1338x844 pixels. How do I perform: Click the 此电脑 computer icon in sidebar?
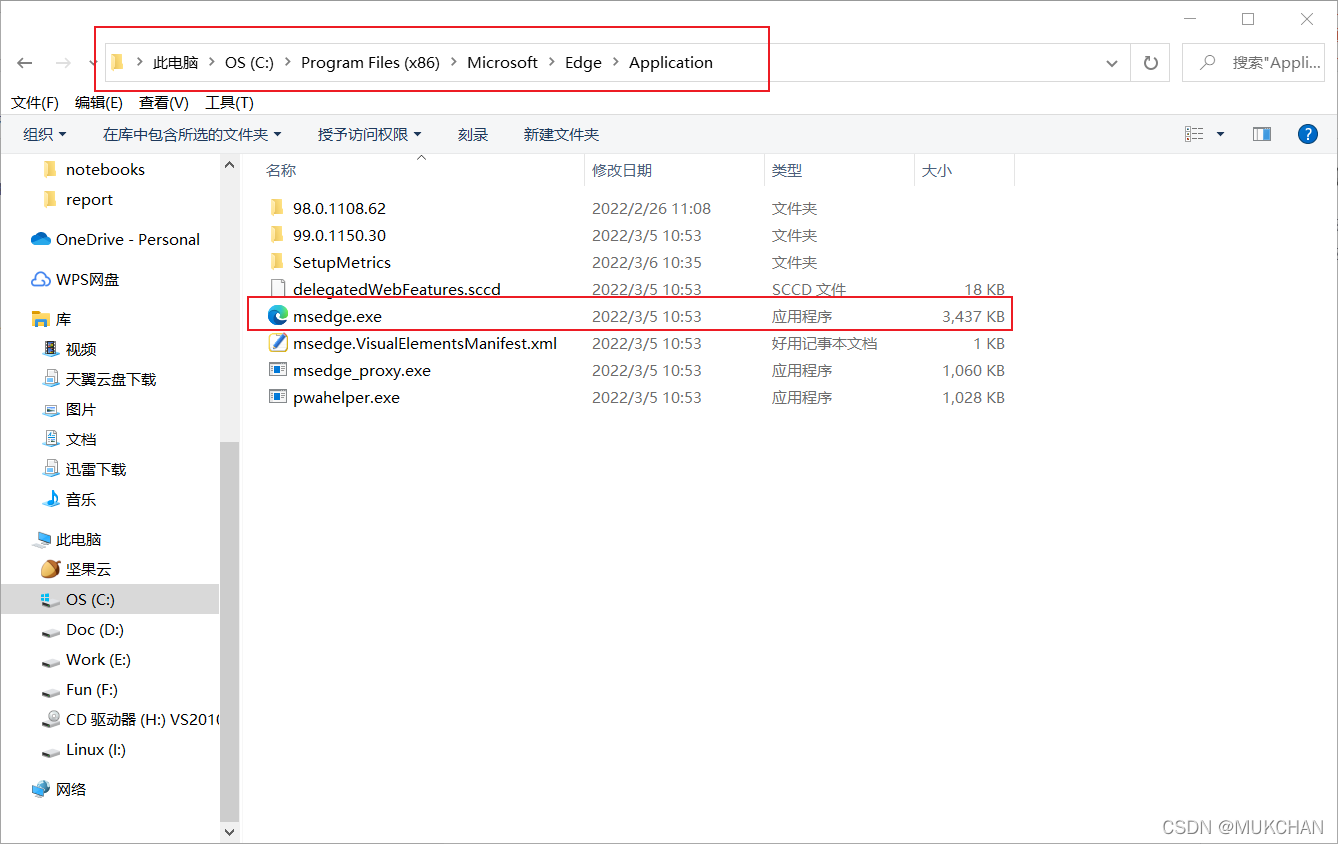pos(41,539)
